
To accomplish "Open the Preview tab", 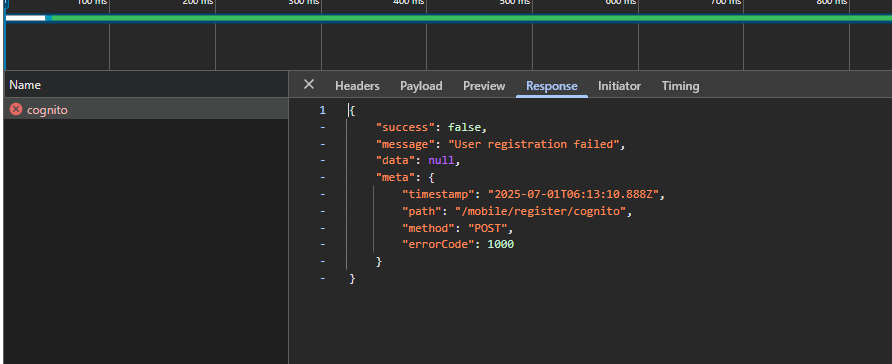I will pos(484,86).
